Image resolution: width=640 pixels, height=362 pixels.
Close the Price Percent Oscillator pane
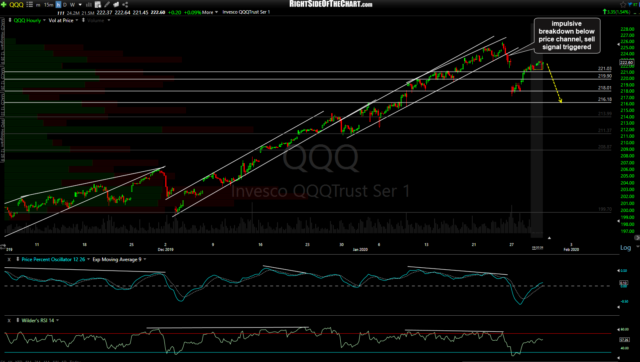[x=9, y=260]
